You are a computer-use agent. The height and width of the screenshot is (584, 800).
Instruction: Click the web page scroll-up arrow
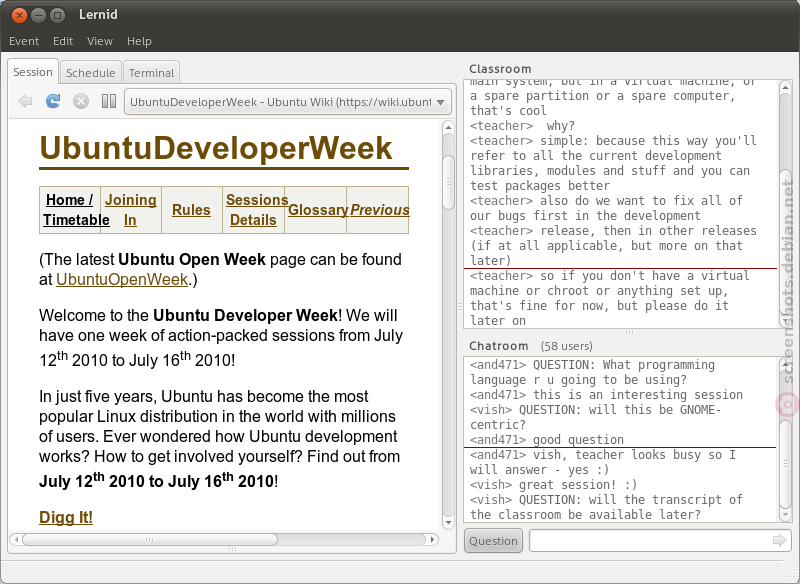click(448, 127)
